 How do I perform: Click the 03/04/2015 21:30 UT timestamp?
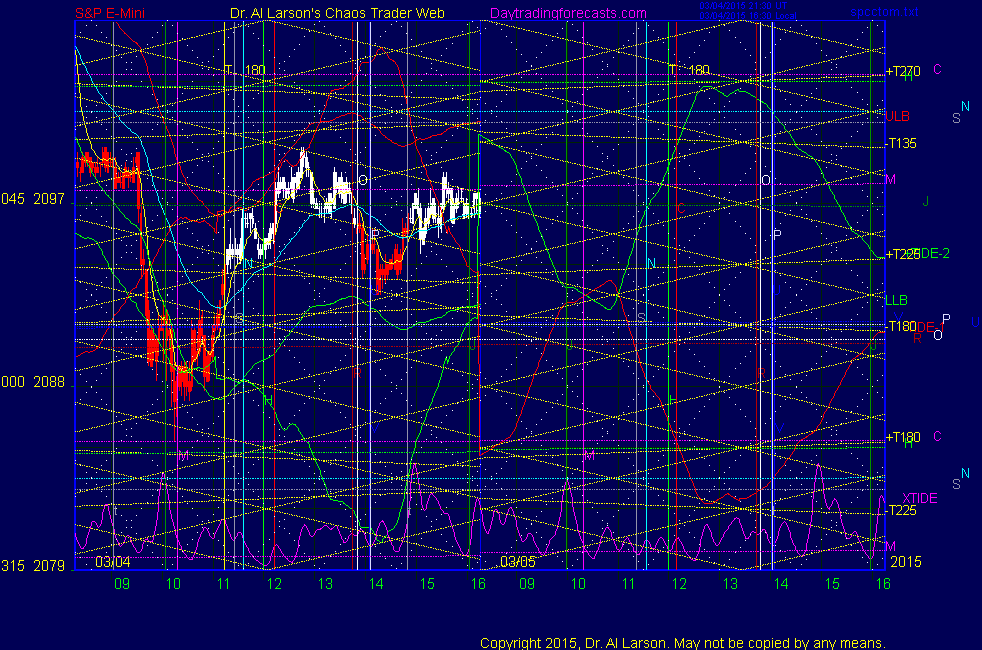[x=743, y=6]
